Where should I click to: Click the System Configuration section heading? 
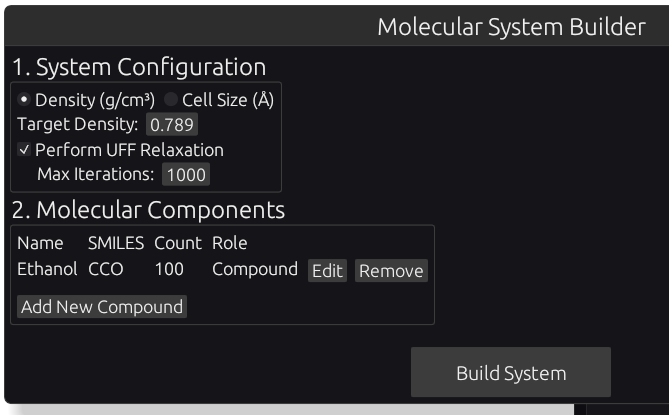click(x=139, y=67)
